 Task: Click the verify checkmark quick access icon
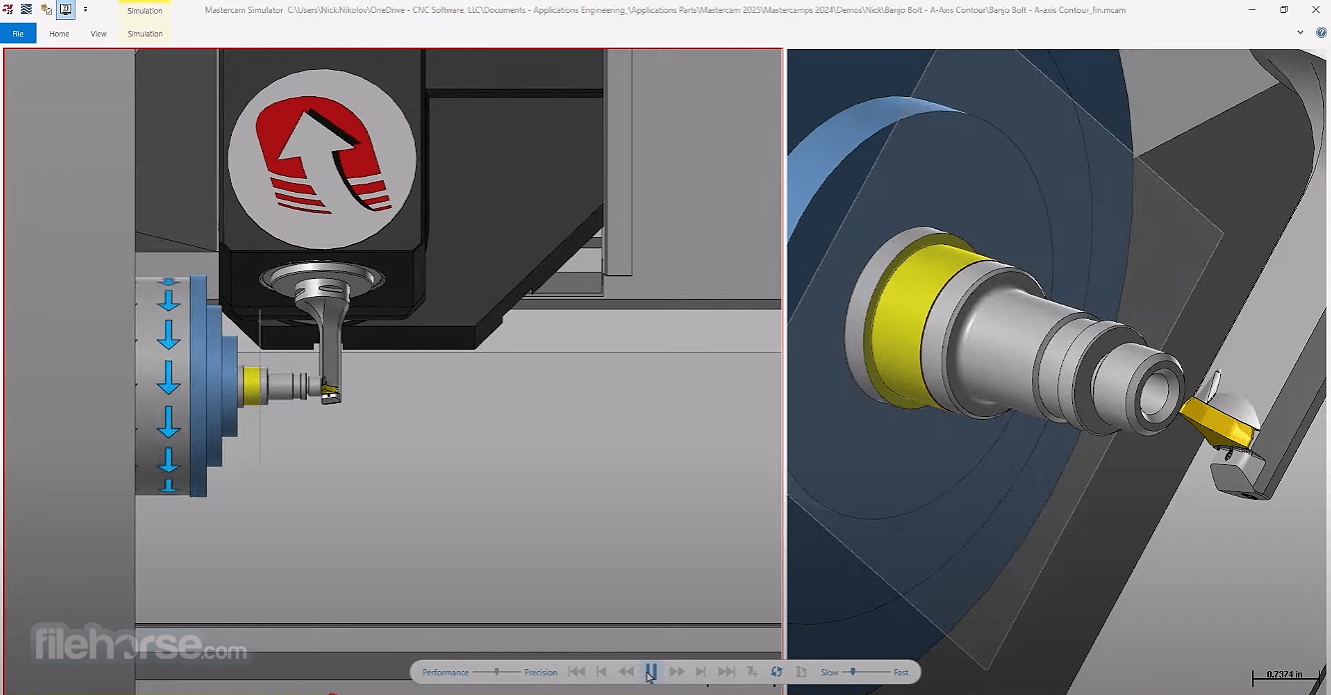coord(46,9)
